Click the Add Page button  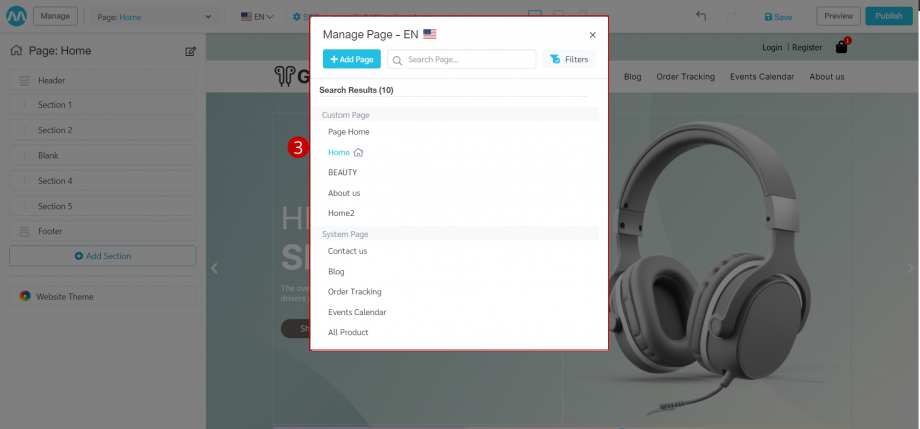[351, 60]
